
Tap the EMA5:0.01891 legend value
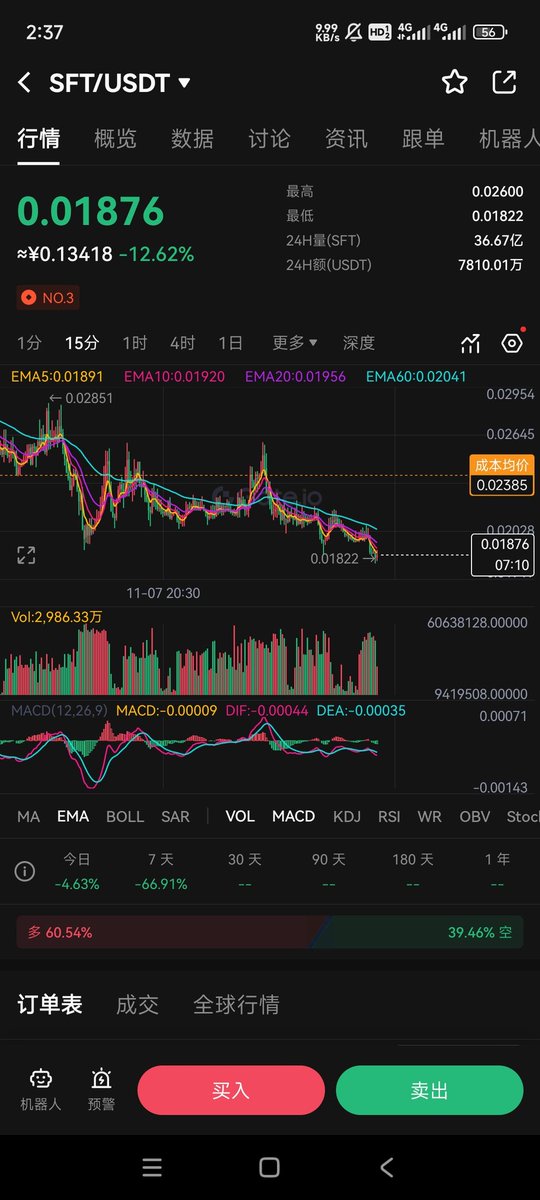[x=57, y=377]
